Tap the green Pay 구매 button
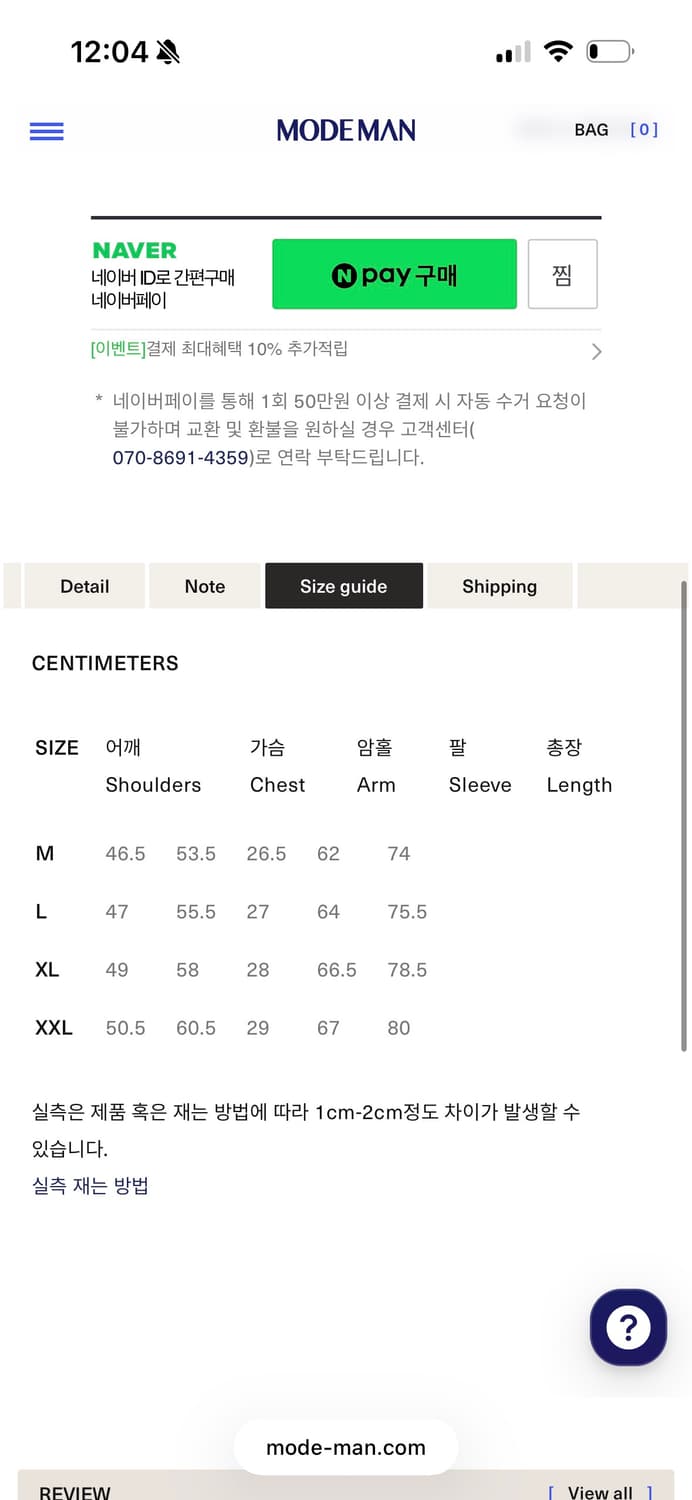The height and width of the screenshot is (1500, 692). pos(394,273)
